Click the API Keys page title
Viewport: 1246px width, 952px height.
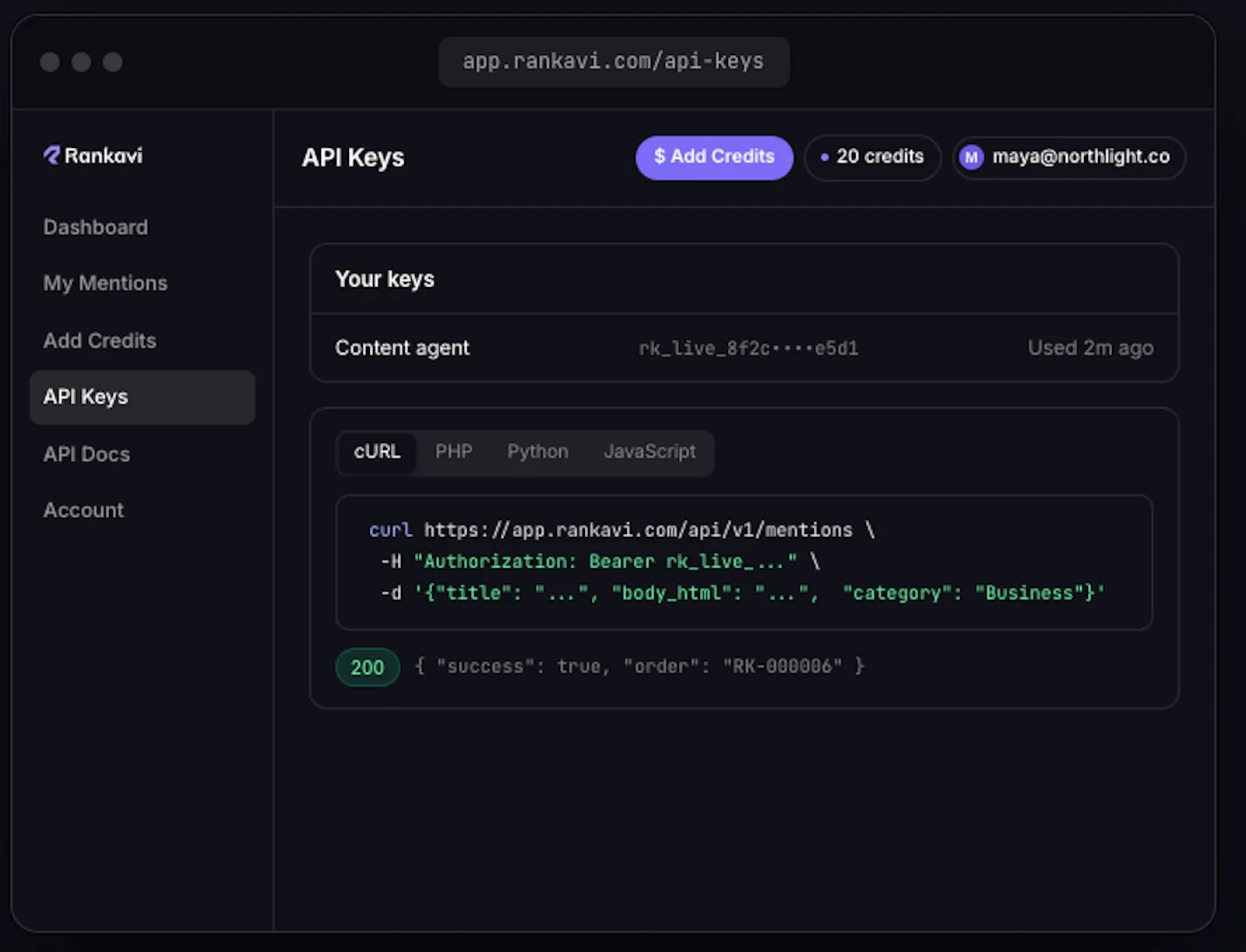coord(353,158)
